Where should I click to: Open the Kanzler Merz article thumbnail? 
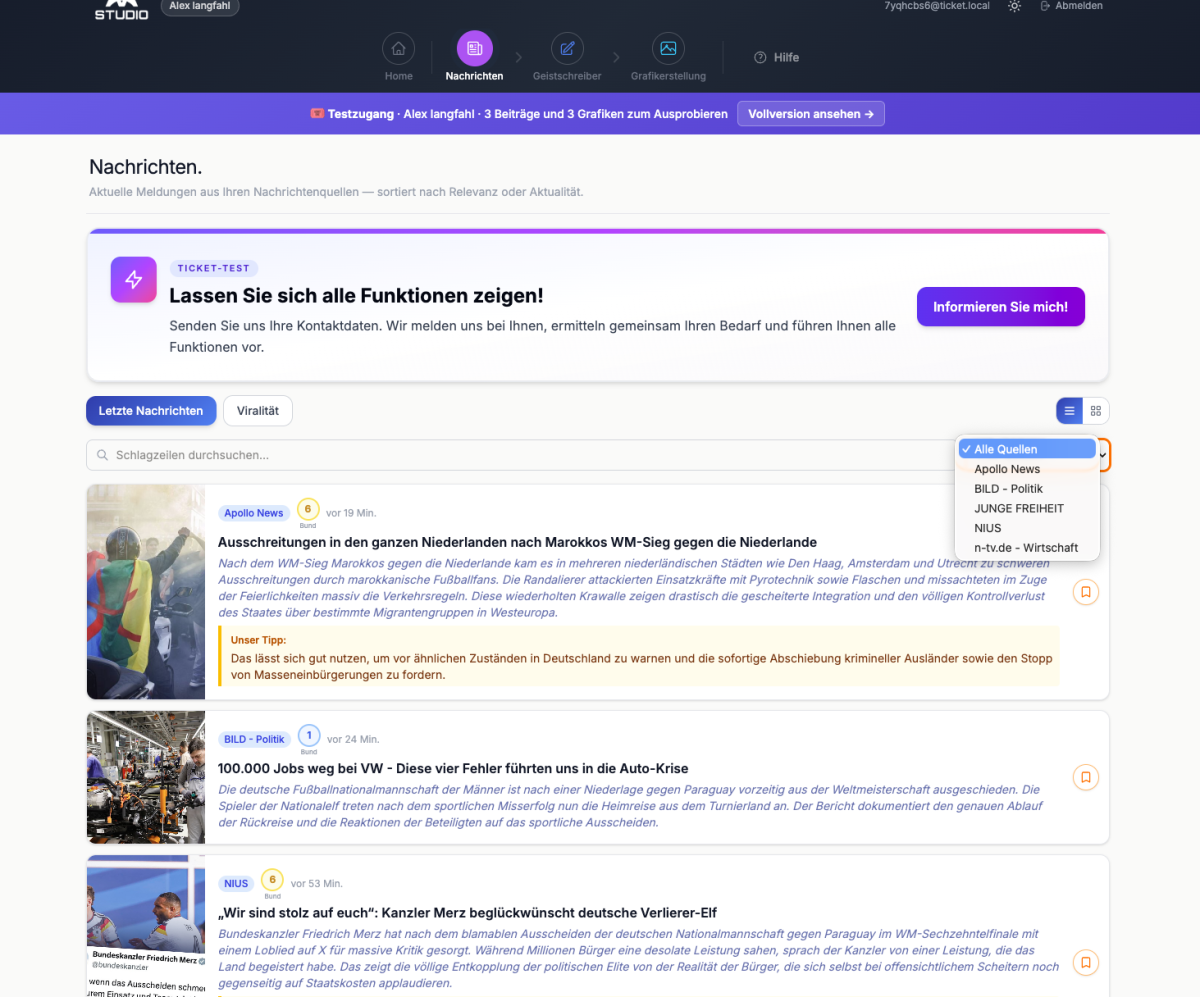coord(146,926)
